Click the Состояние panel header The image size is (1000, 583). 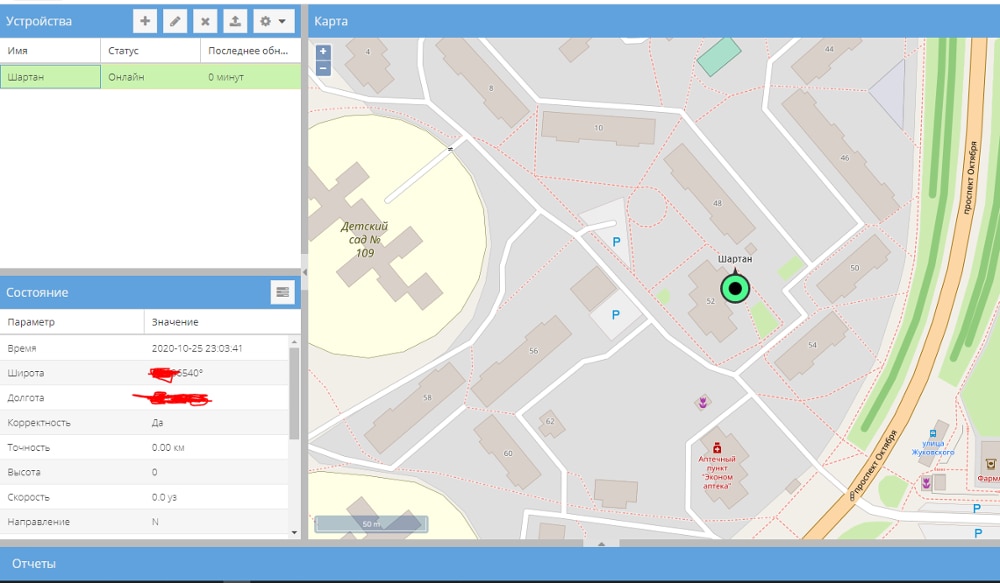(130, 292)
